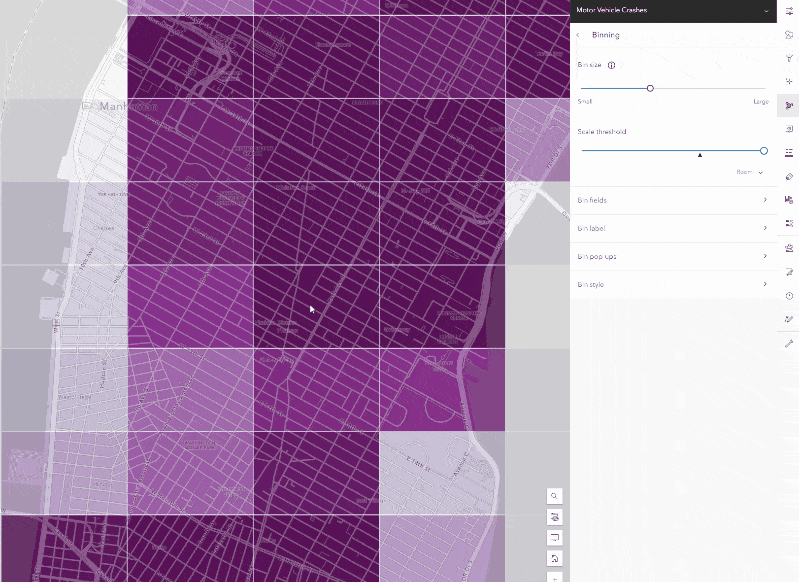The height and width of the screenshot is (582, 799).
Task: Click the icon directly above the arrow icon
Action: [x=789, y=248]
